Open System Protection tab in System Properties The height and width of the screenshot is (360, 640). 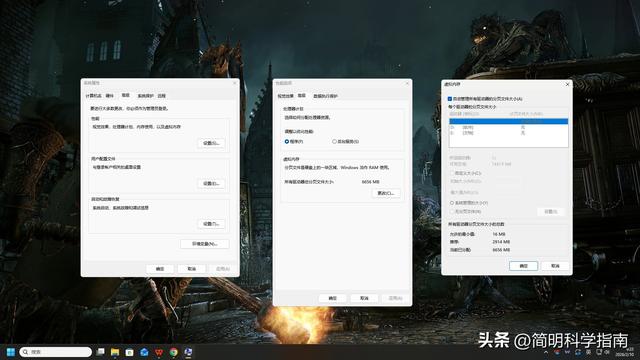(145, 96)
